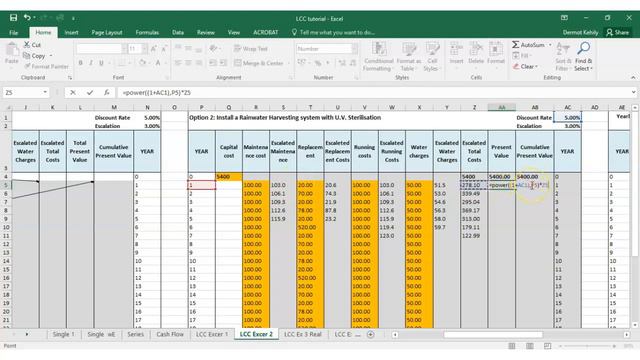Image resolution: width=640 pixels, height=360 pixels.
Task: Click the horizontal scrollbar thumb
Action: [493, 335]
